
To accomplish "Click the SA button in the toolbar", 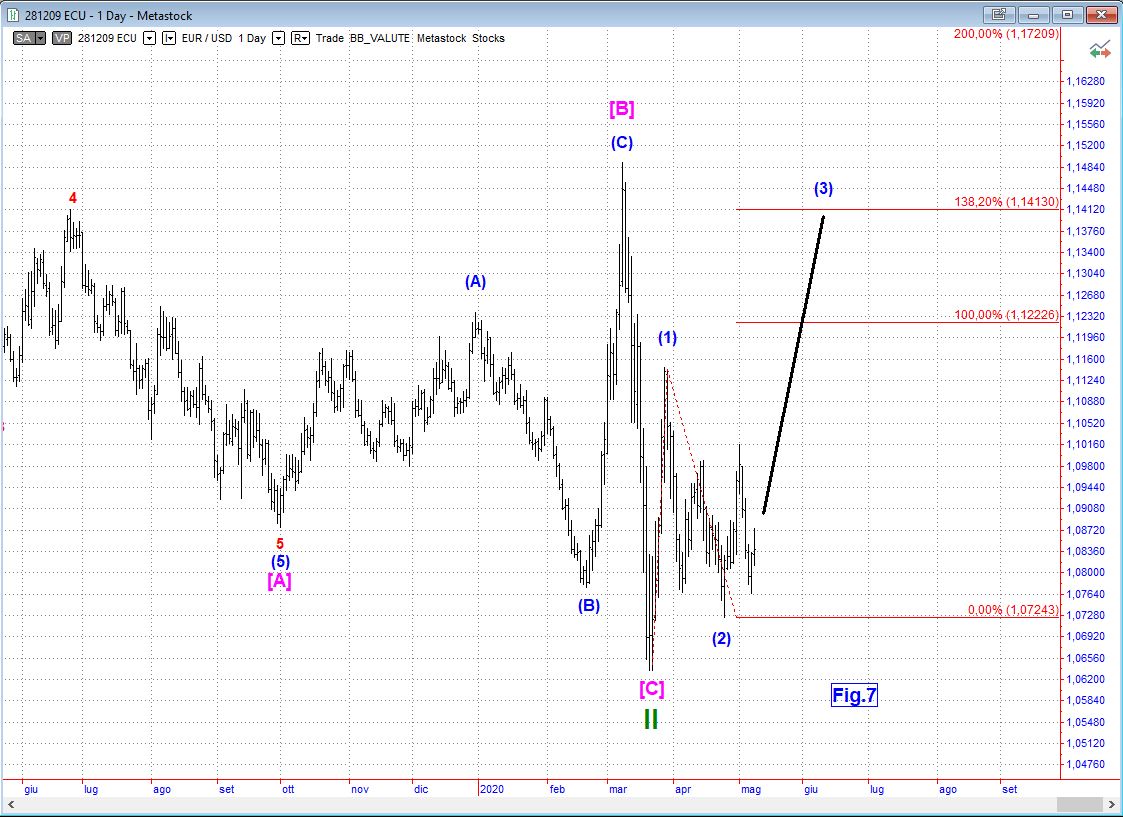I will tap(24, 38).
